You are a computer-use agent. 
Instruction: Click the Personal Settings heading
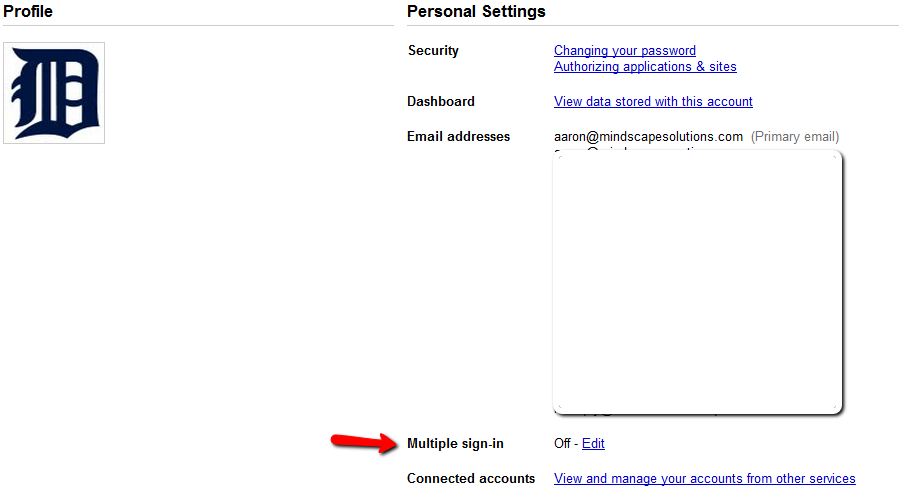click(476, 12)
